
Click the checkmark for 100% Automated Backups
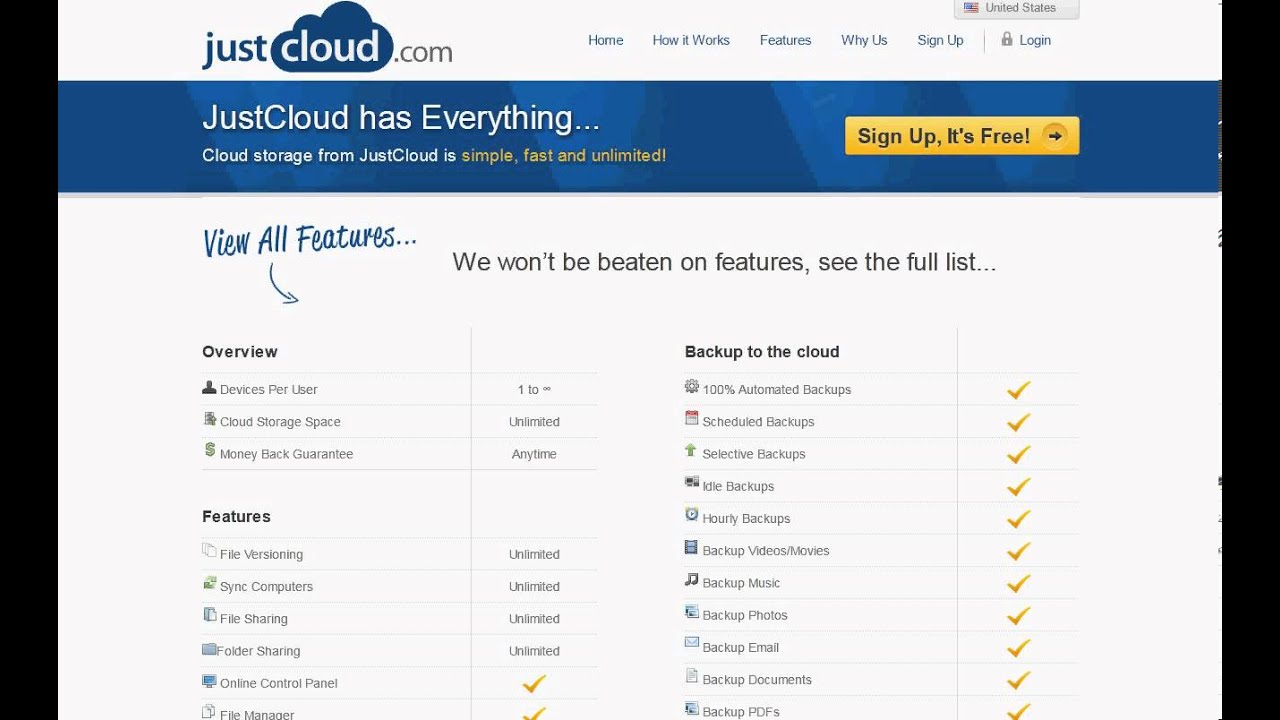[x=1018, y=390]
